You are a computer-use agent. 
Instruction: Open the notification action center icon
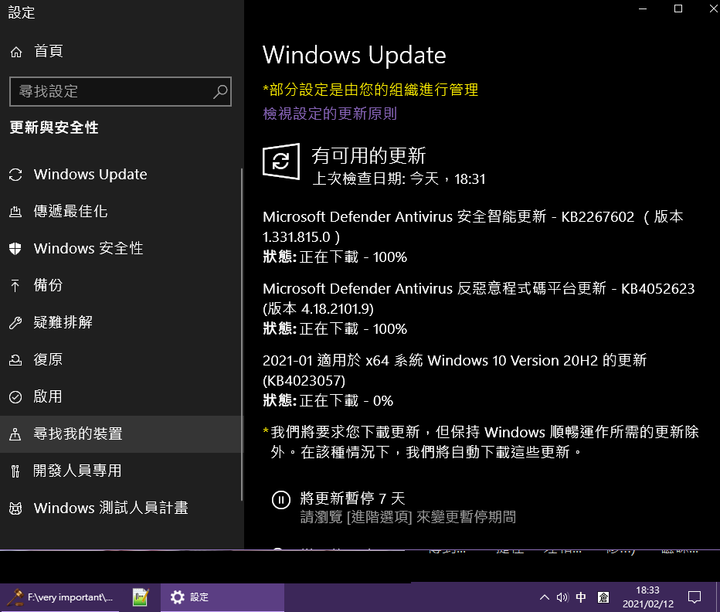[694, 597]
